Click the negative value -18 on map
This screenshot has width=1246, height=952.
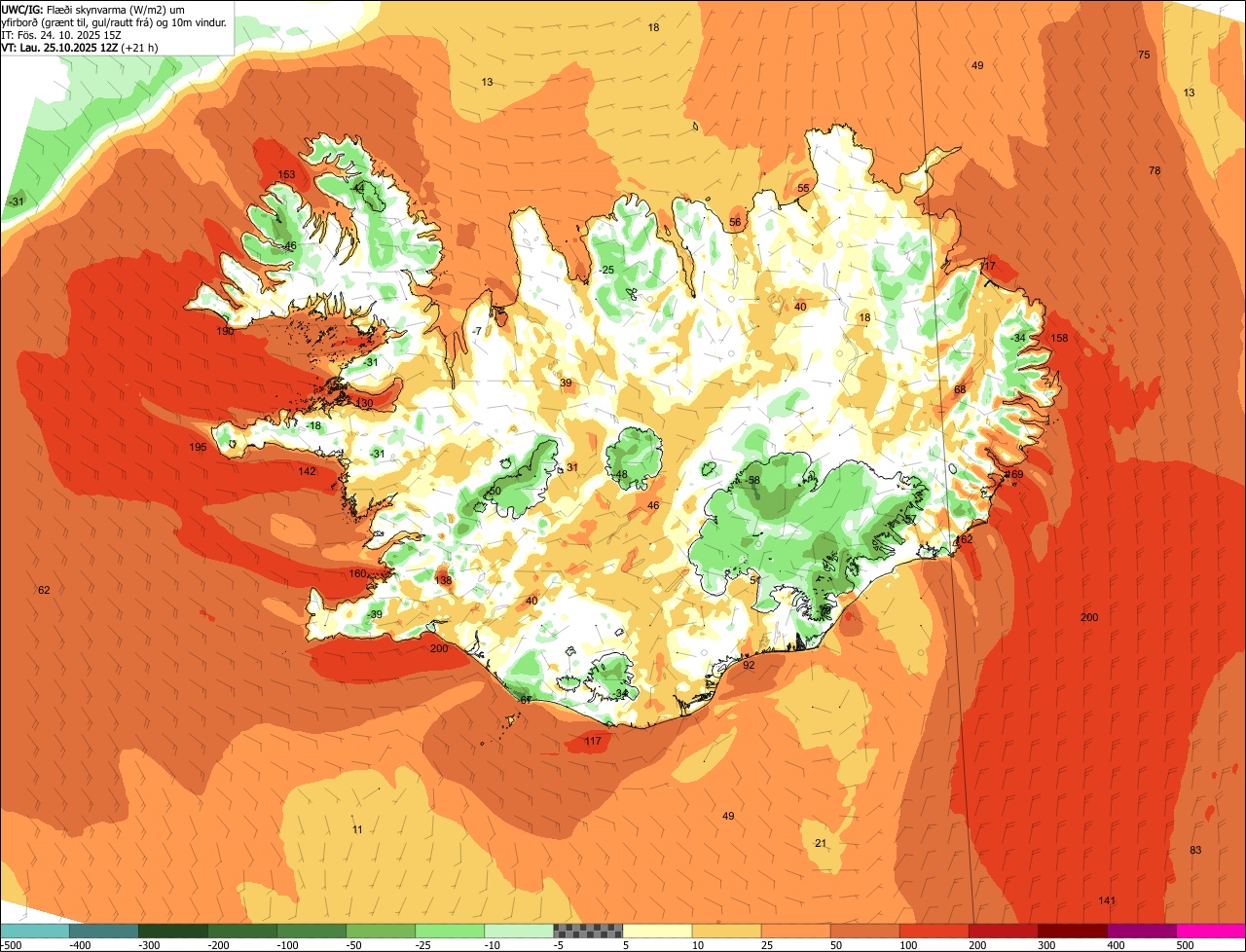pyautogui.click(x=312, y=426)
